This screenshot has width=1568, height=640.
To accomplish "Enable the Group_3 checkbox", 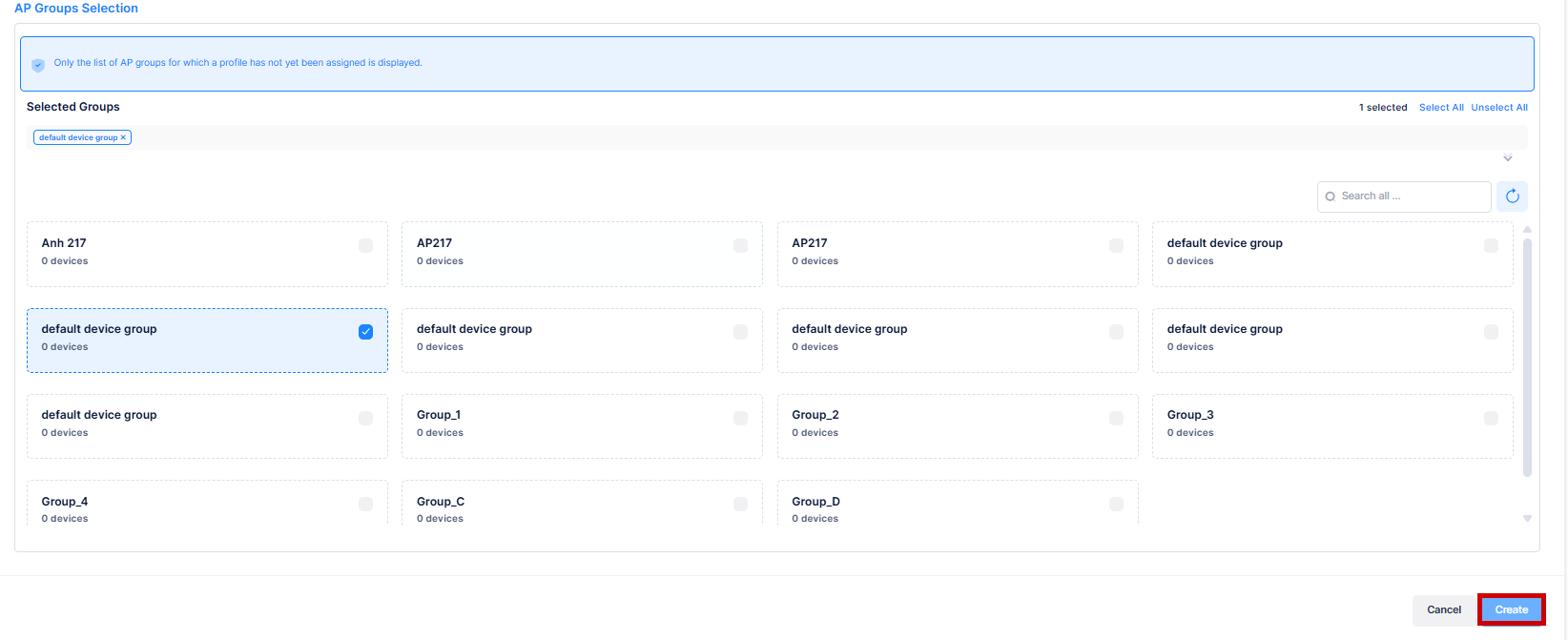I will (1491, 418).
